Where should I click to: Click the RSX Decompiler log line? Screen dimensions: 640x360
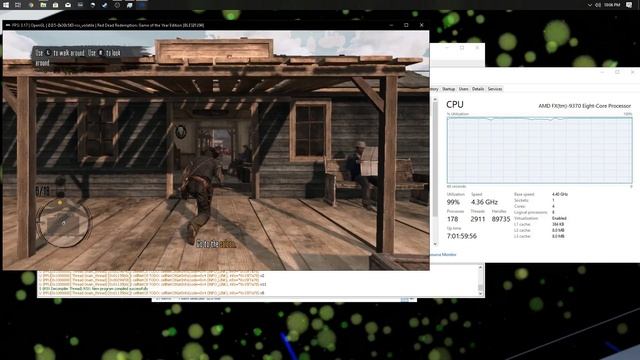[94, 289]
